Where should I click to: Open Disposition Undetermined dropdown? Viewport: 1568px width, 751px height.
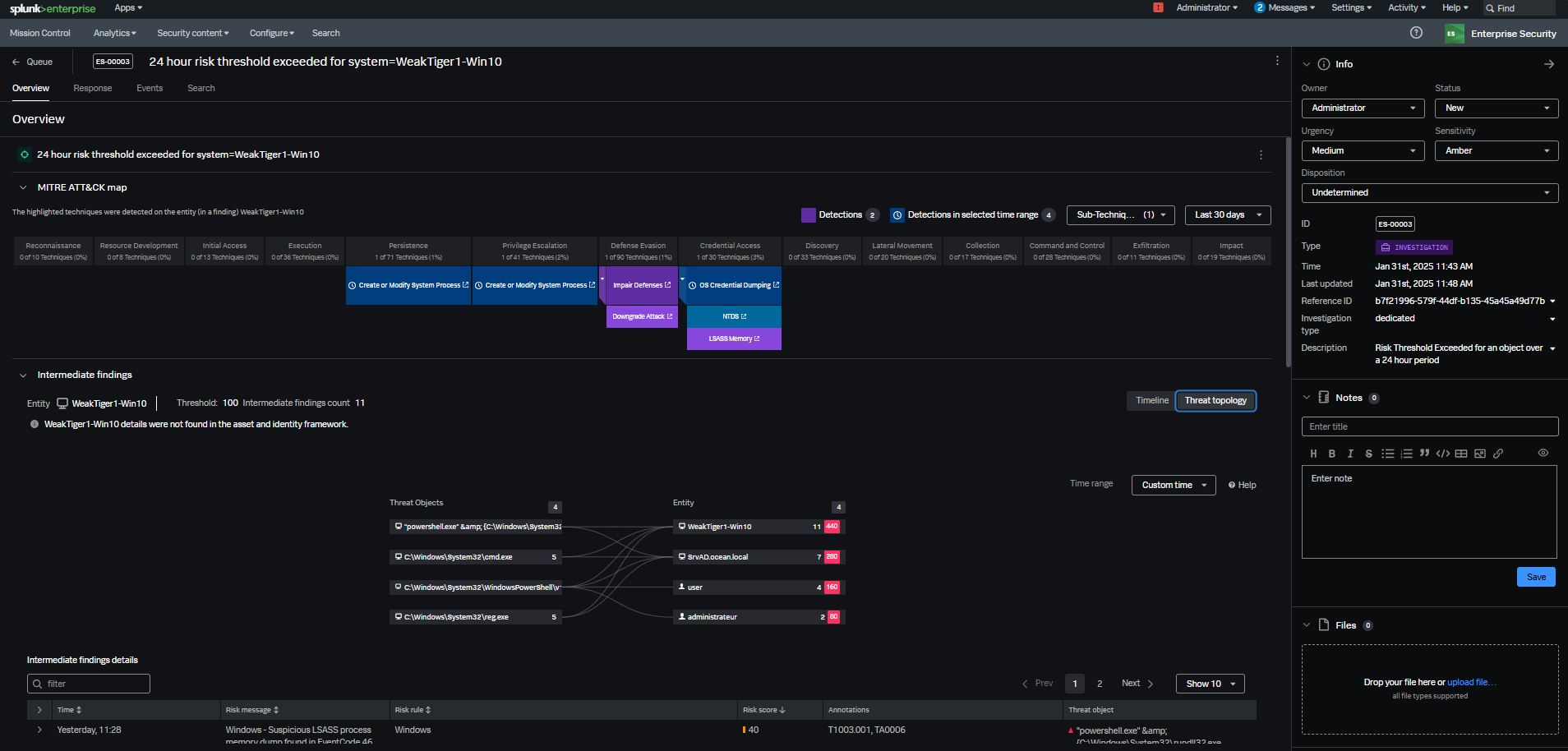[1430, 193]
